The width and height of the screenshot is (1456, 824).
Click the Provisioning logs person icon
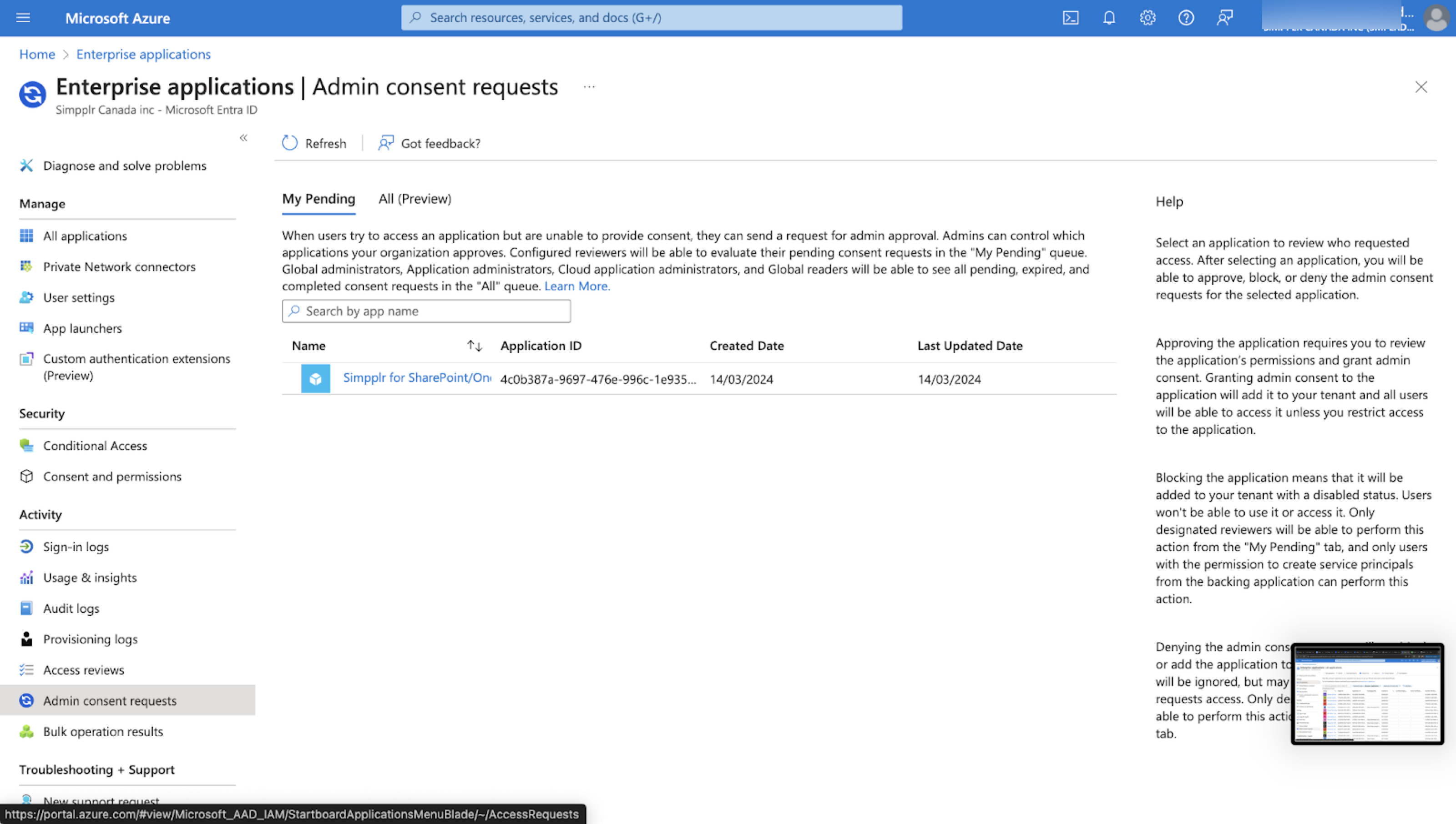point(26,638)
